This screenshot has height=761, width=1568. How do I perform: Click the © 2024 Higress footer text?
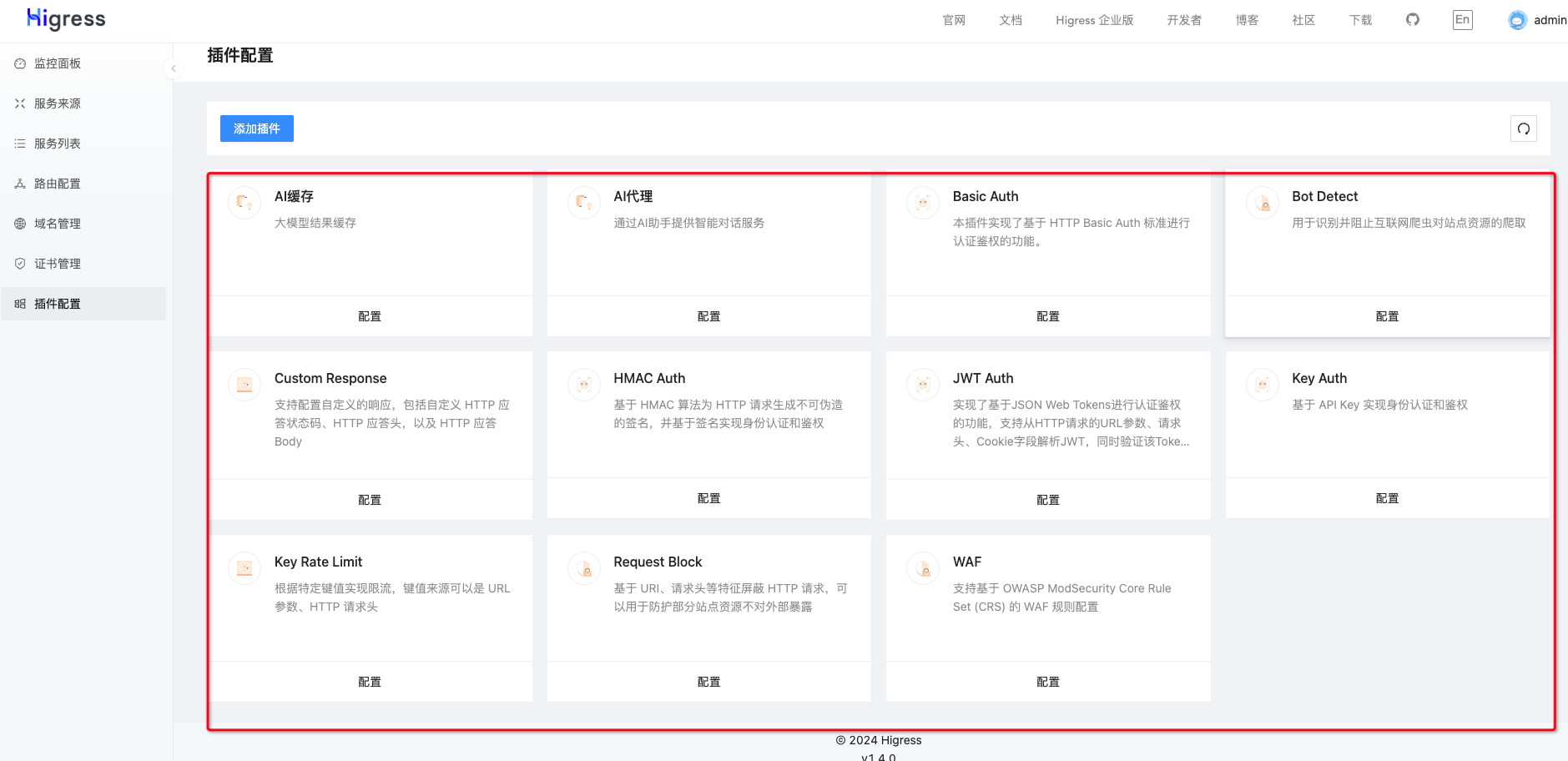[879, 740]
